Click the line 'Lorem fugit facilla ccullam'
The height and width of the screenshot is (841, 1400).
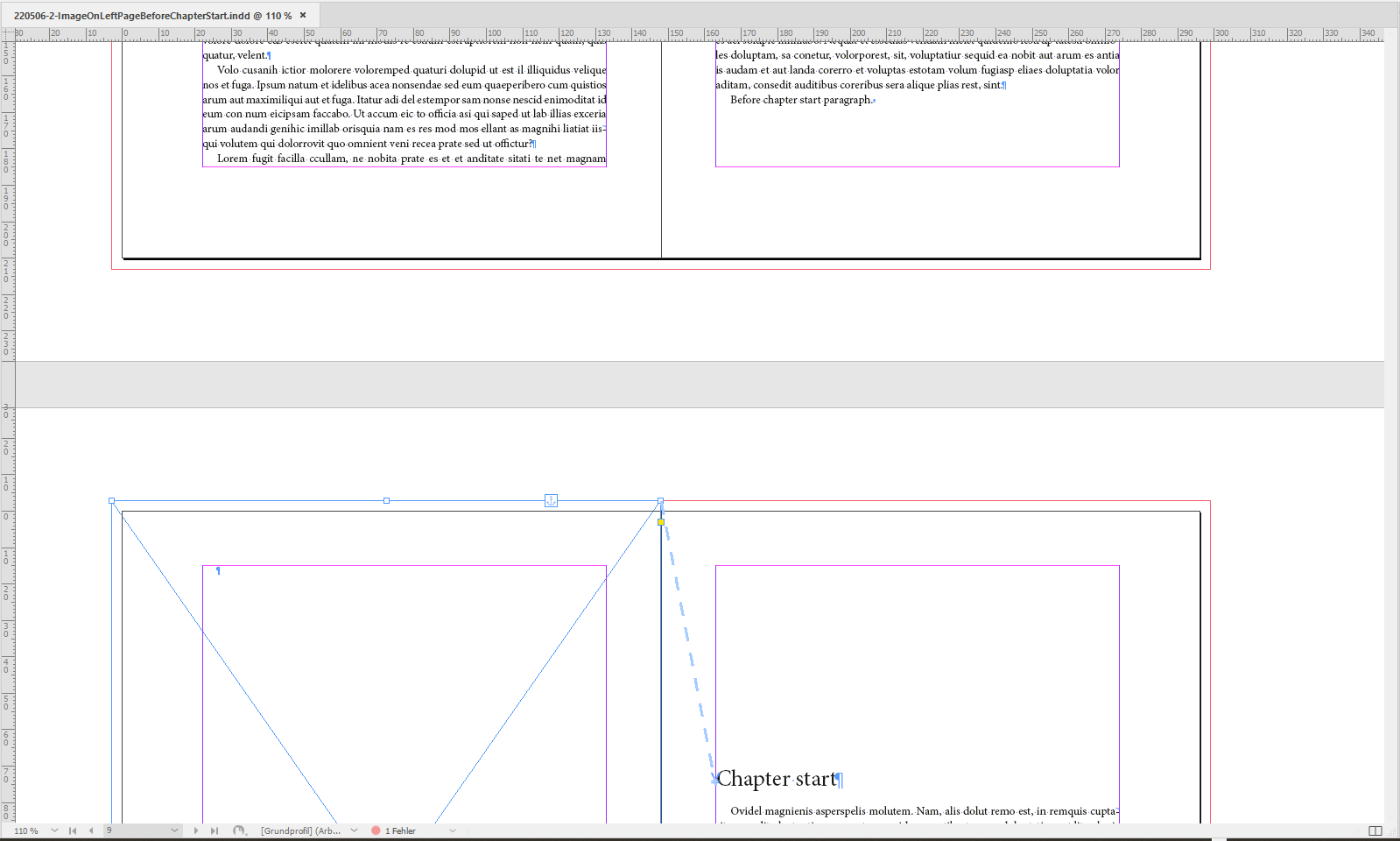coord(412,159)
